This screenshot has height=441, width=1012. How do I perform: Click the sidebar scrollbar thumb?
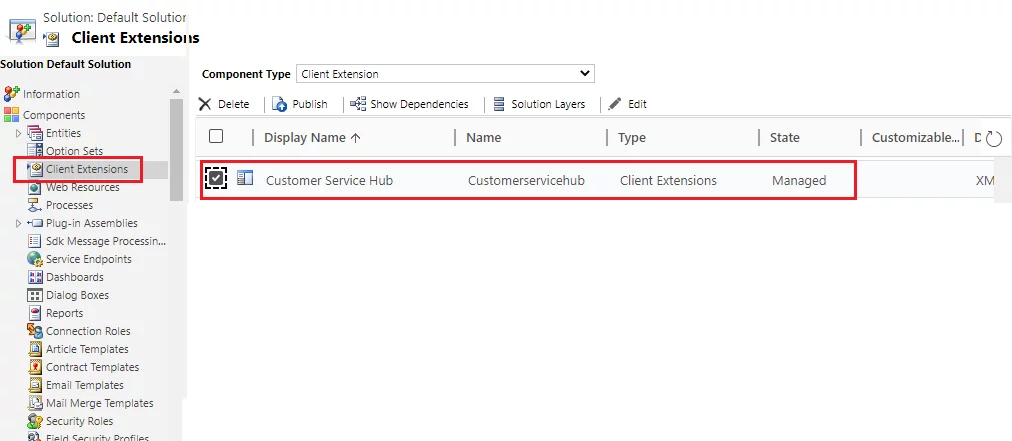pos(176,150)
